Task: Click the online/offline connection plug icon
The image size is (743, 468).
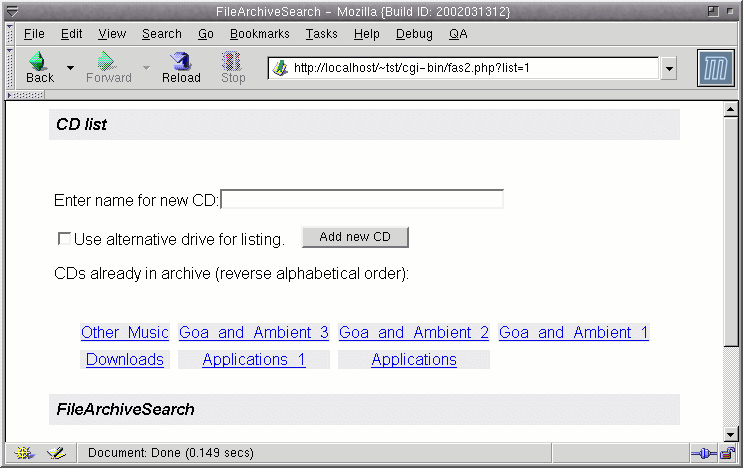Action: pyautogui.click(x=703, y=453)
